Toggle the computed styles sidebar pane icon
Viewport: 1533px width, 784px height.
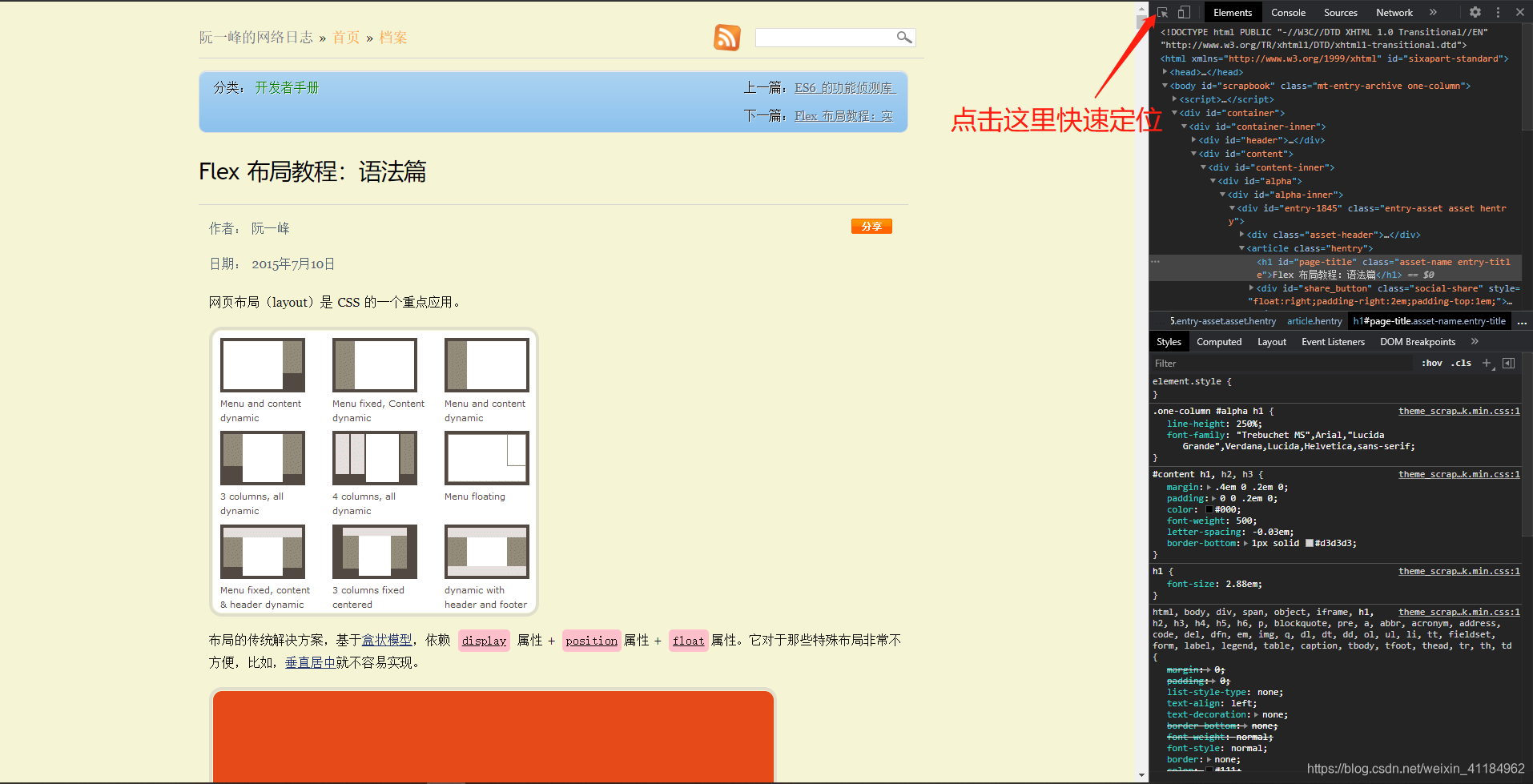pos(1508,364)
